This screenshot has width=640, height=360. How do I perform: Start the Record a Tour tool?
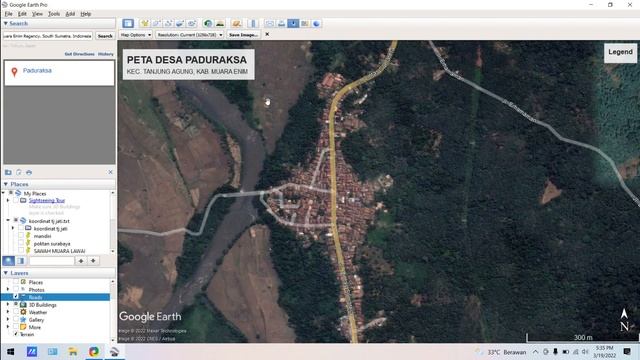coord(192,23)
